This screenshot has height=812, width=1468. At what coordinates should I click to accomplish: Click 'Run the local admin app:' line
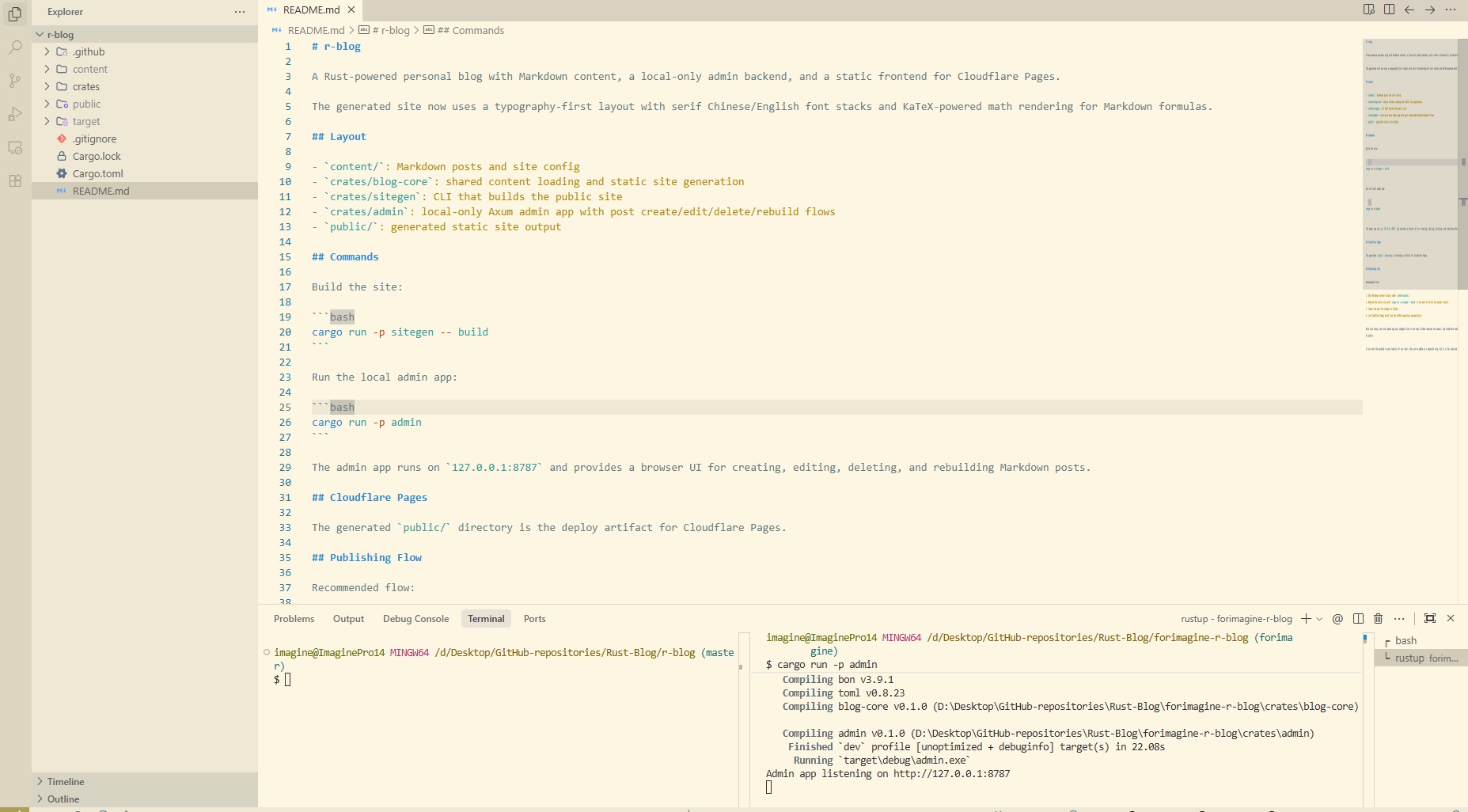385,378
